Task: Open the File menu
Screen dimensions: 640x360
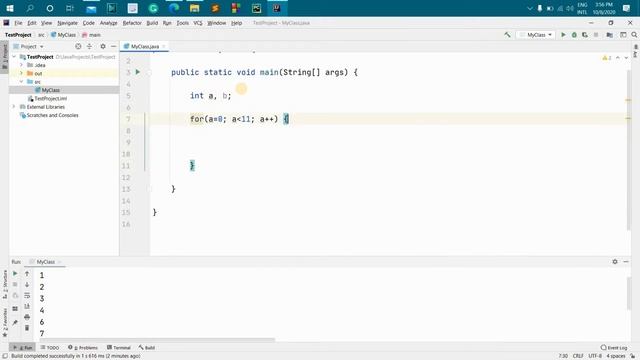Action: (18, 23)
